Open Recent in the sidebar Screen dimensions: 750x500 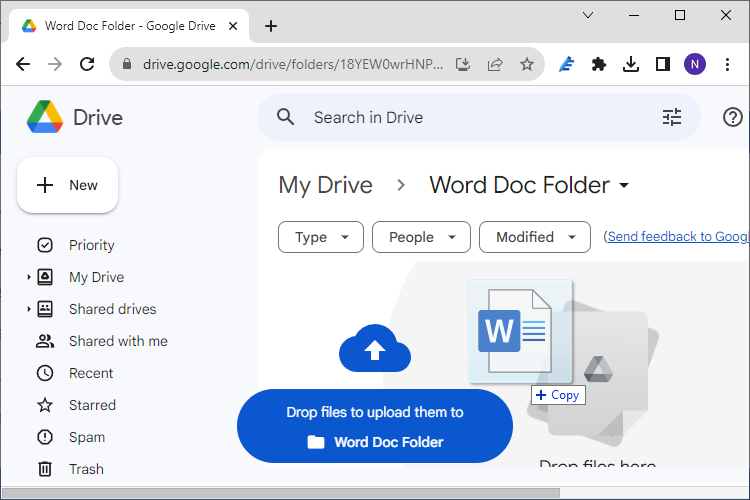tap(91, 373)
